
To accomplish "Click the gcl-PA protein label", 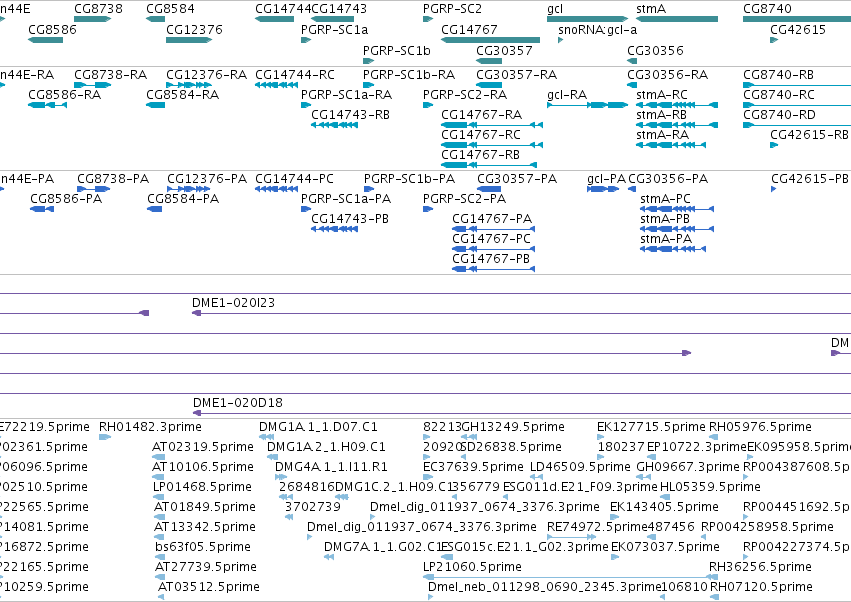I will (x=606, y=179).
